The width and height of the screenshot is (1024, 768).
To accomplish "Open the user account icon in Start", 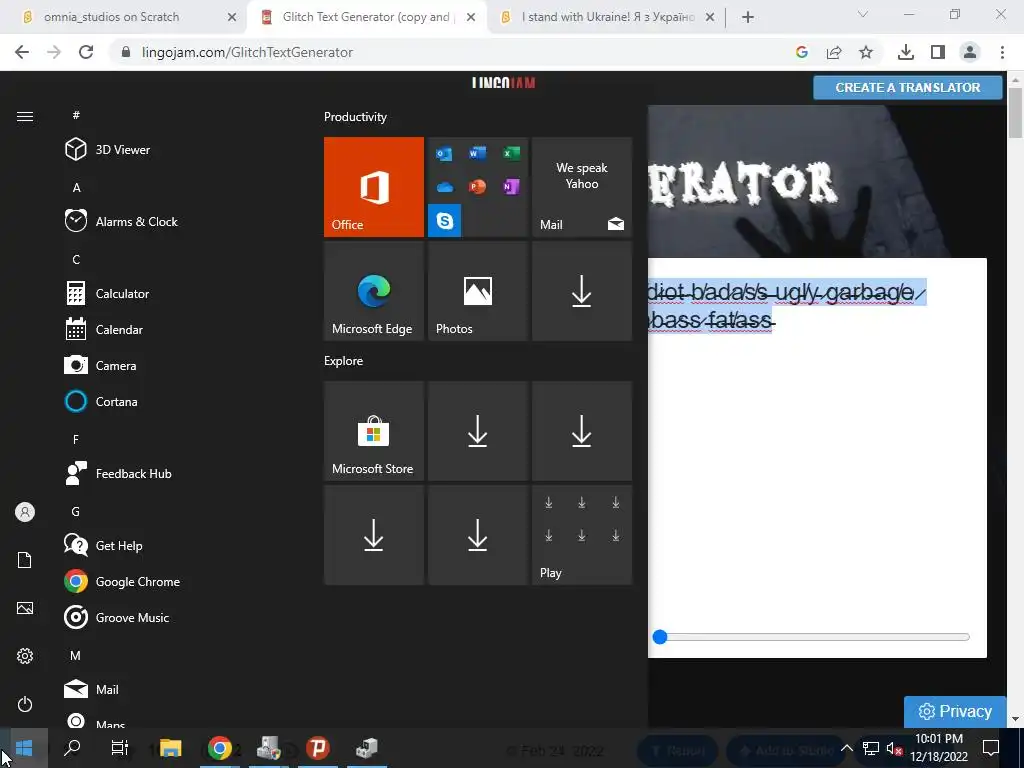I will 25,512.
